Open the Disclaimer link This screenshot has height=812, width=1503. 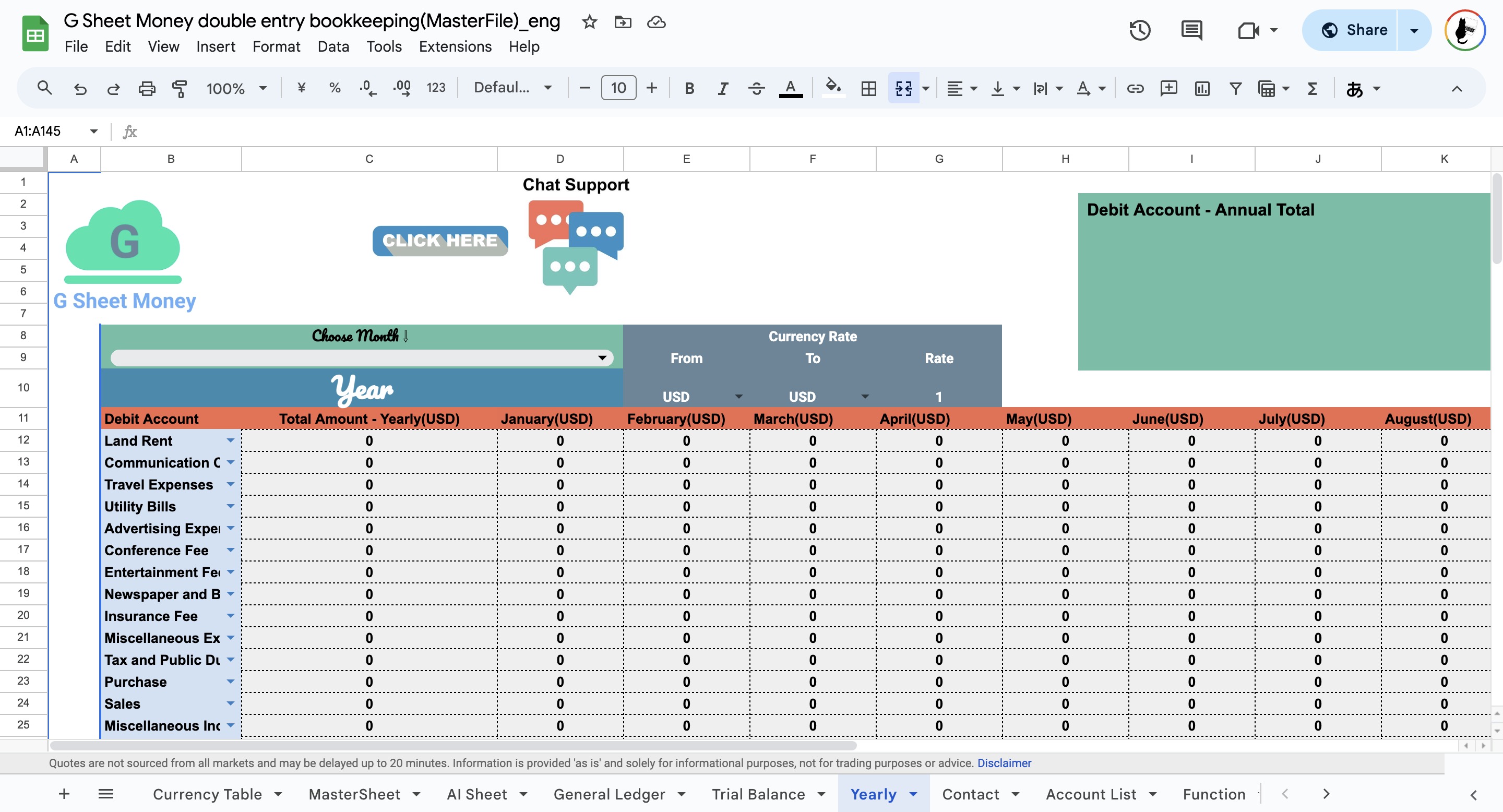click(x=1004, y=763)
